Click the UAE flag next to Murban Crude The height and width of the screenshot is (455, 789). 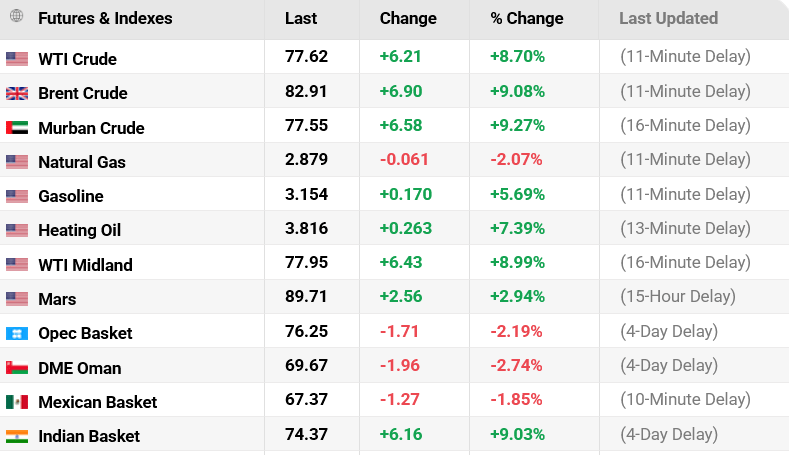(x=17, y=128)
